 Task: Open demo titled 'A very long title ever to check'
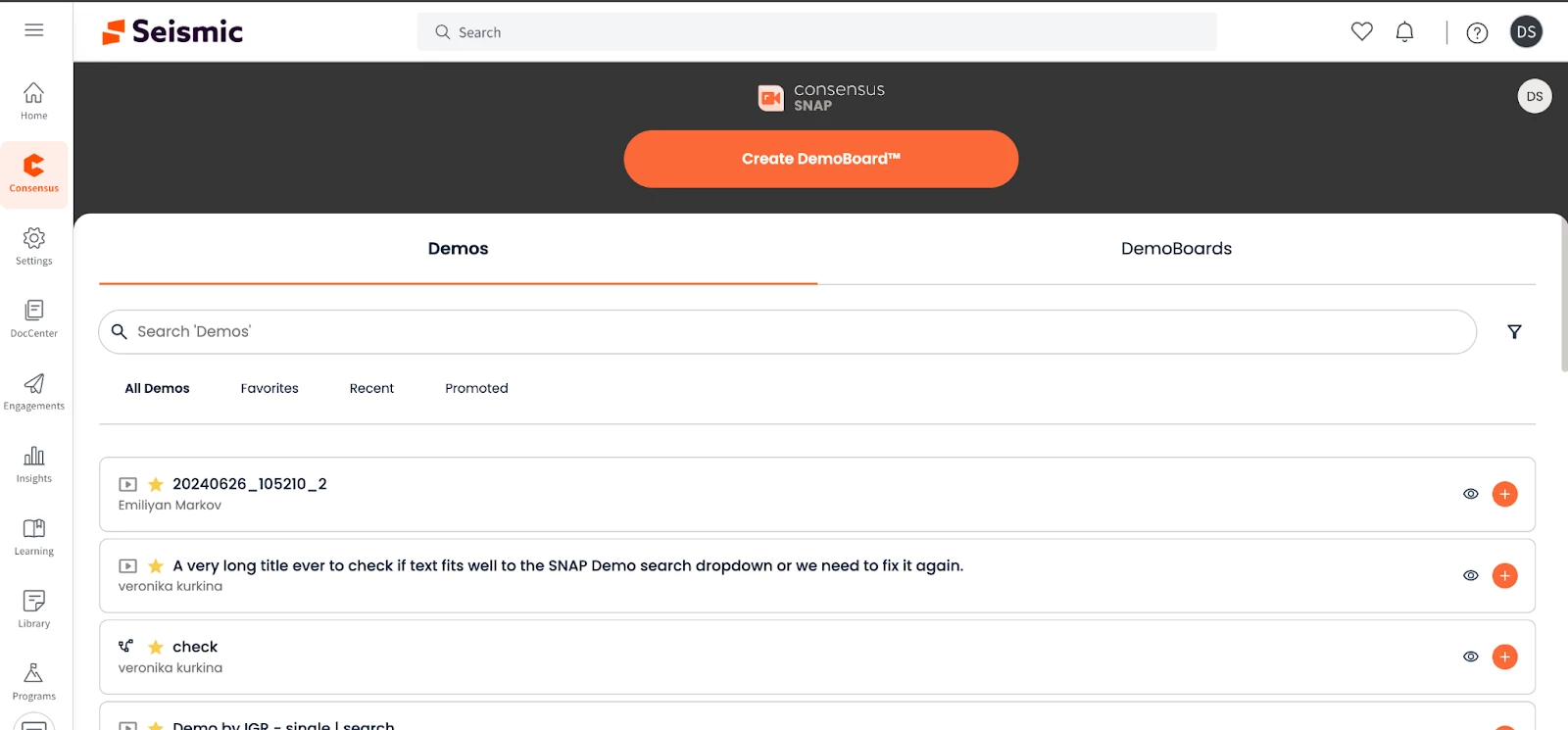pos(568,565)
